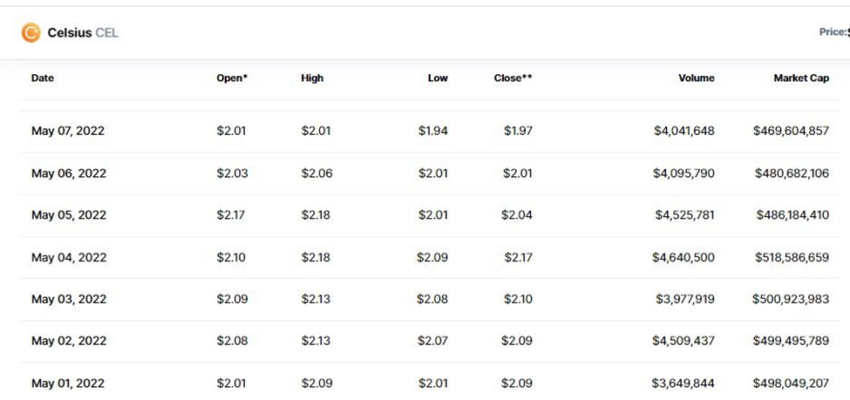The image size is (850, 400).
Task: Click the High column header
Action: (x=312, y=78)
